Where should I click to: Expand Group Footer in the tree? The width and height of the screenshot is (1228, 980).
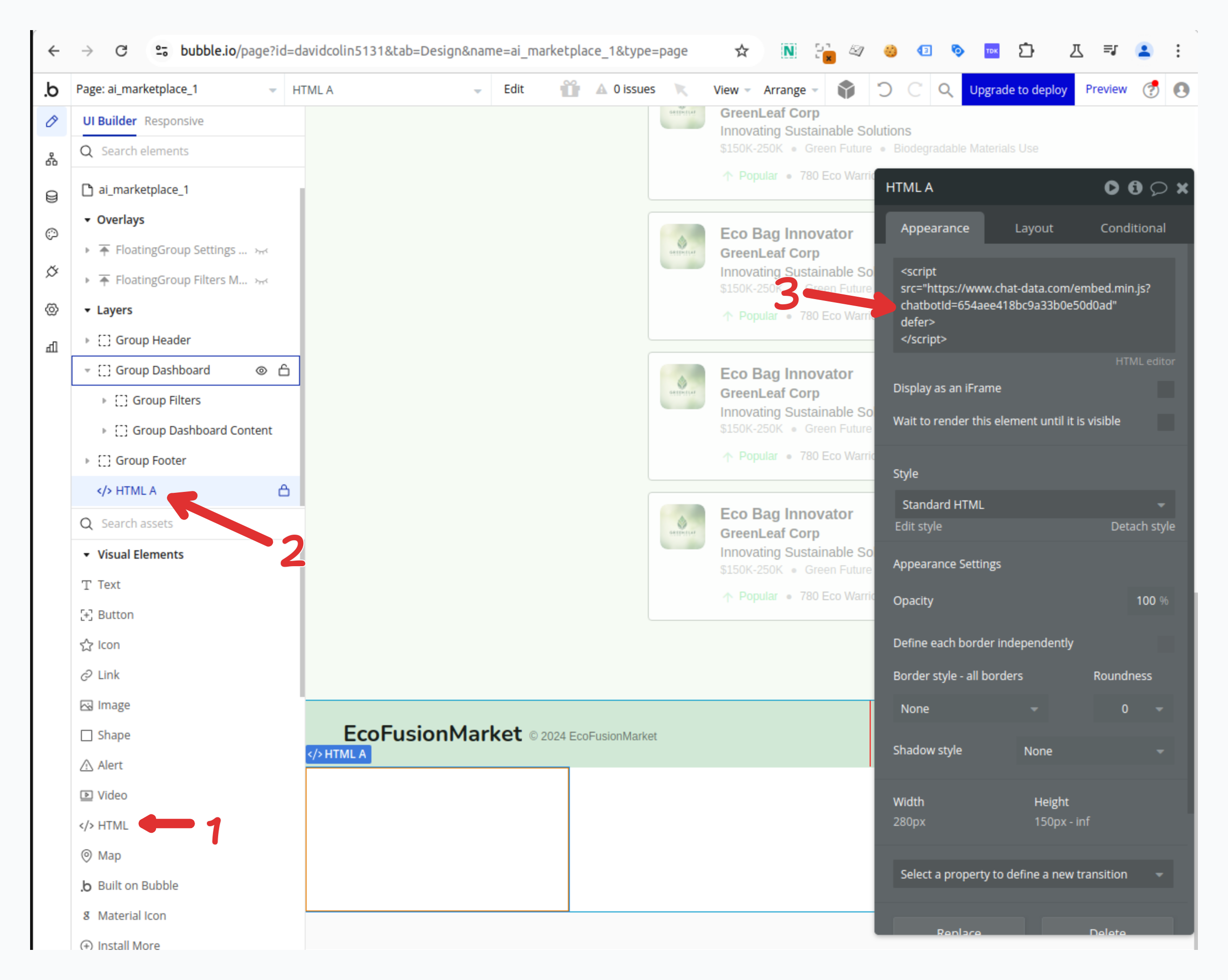pyautogui.click(x=87, y=460)
